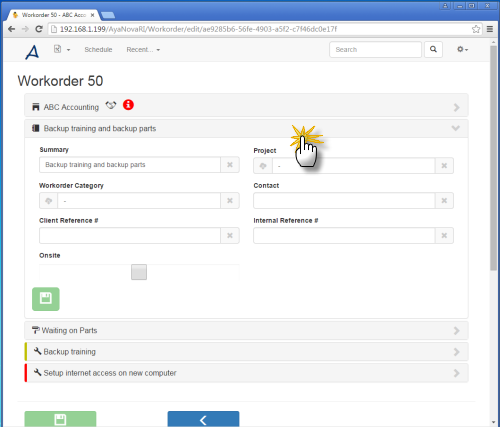Clear the Contact field with its X
The width and height of the screenshot is (500, 427).
point(444,201)
